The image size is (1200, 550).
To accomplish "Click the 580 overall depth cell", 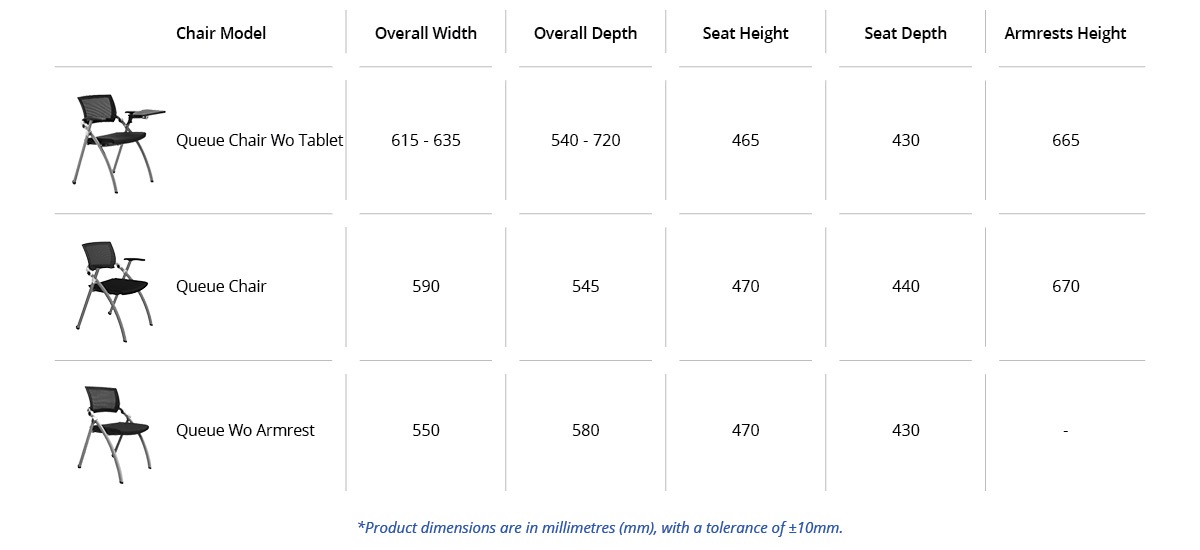I will pos(586,430).
